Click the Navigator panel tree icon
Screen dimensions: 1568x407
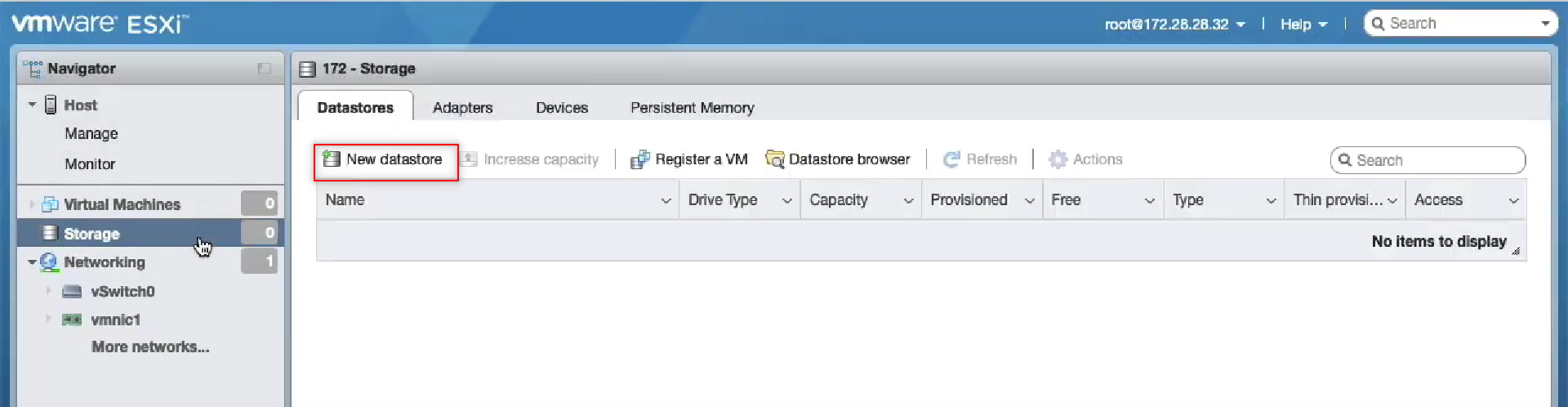pyautogui.click(x=33, y=69)
